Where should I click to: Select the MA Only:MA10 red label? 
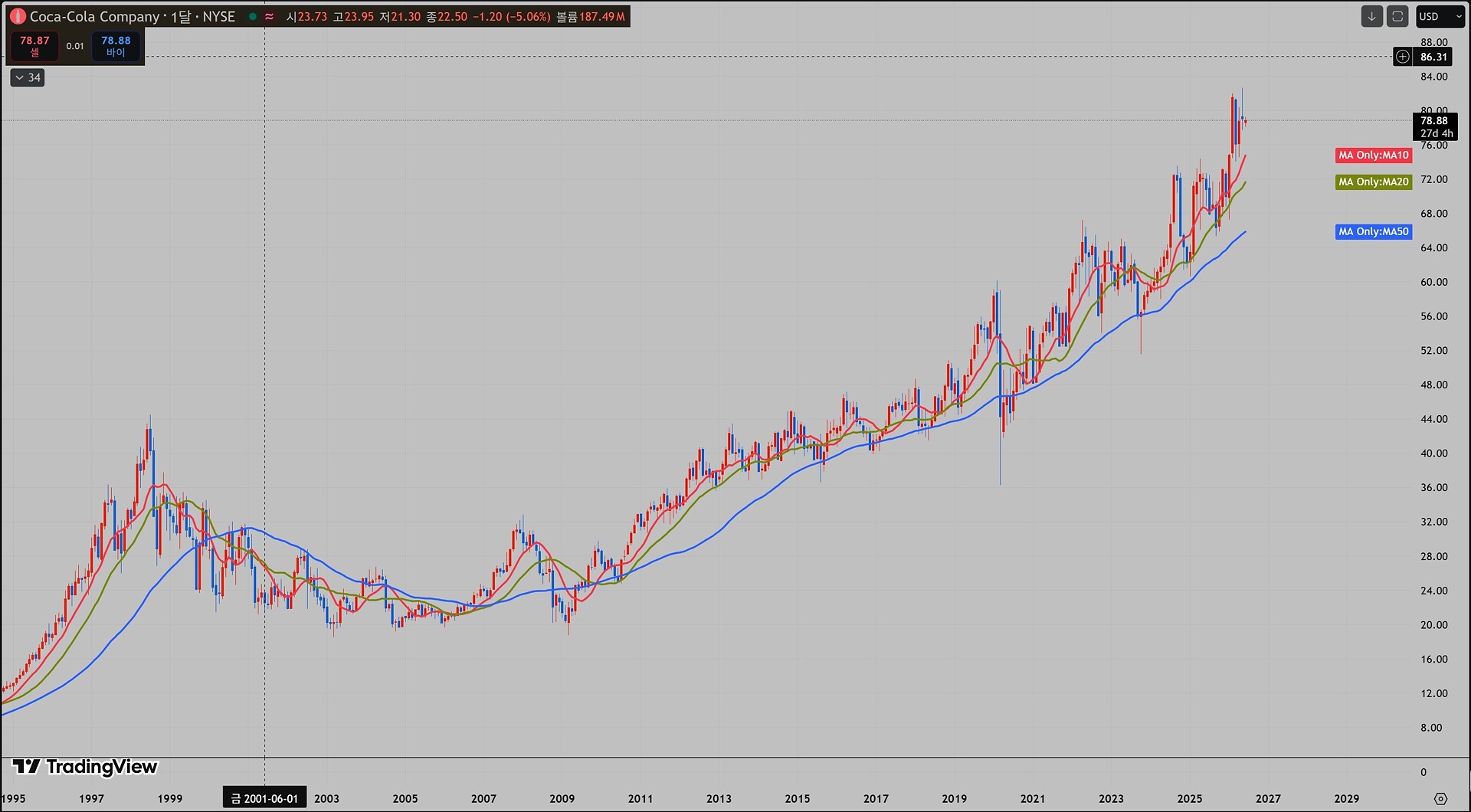(1374, 156)
